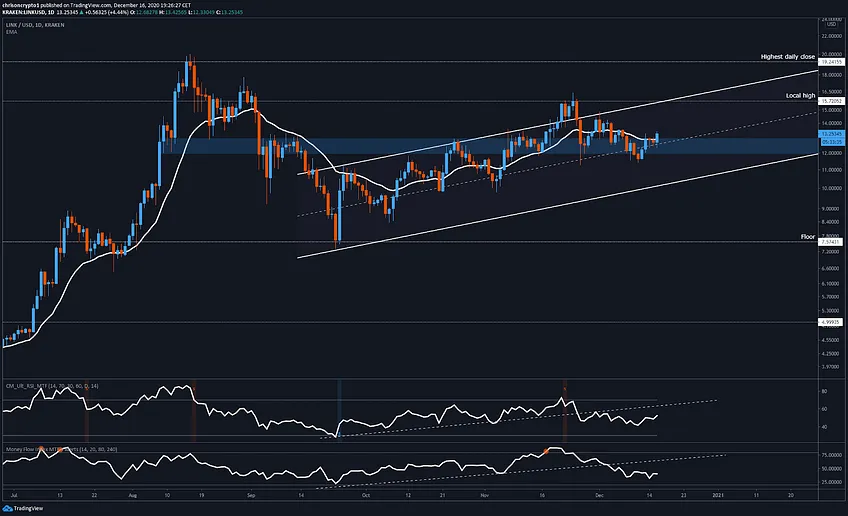Click the blue shaded support zone rectangle

(x=490, y=146)
